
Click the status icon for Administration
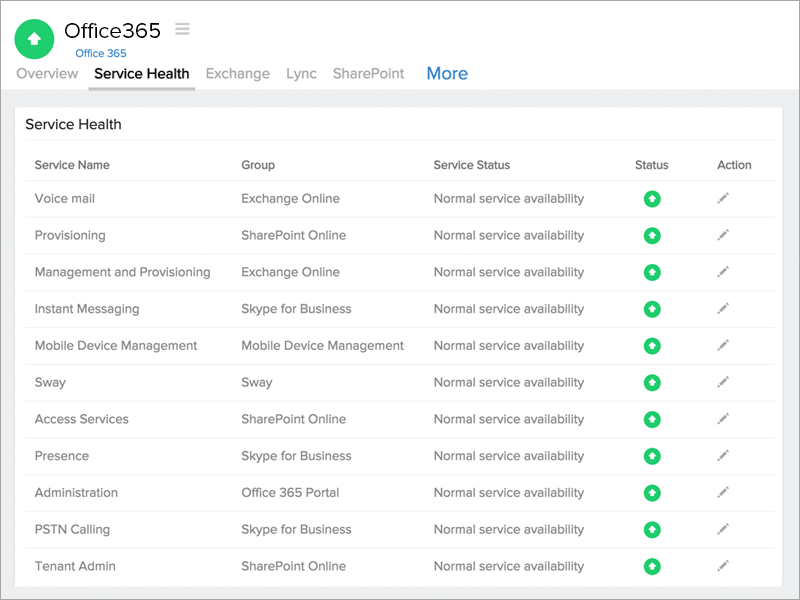(652, 493)
